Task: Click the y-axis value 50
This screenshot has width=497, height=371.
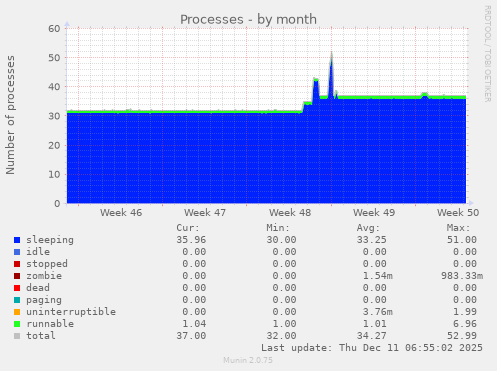Action: [54, 58]
